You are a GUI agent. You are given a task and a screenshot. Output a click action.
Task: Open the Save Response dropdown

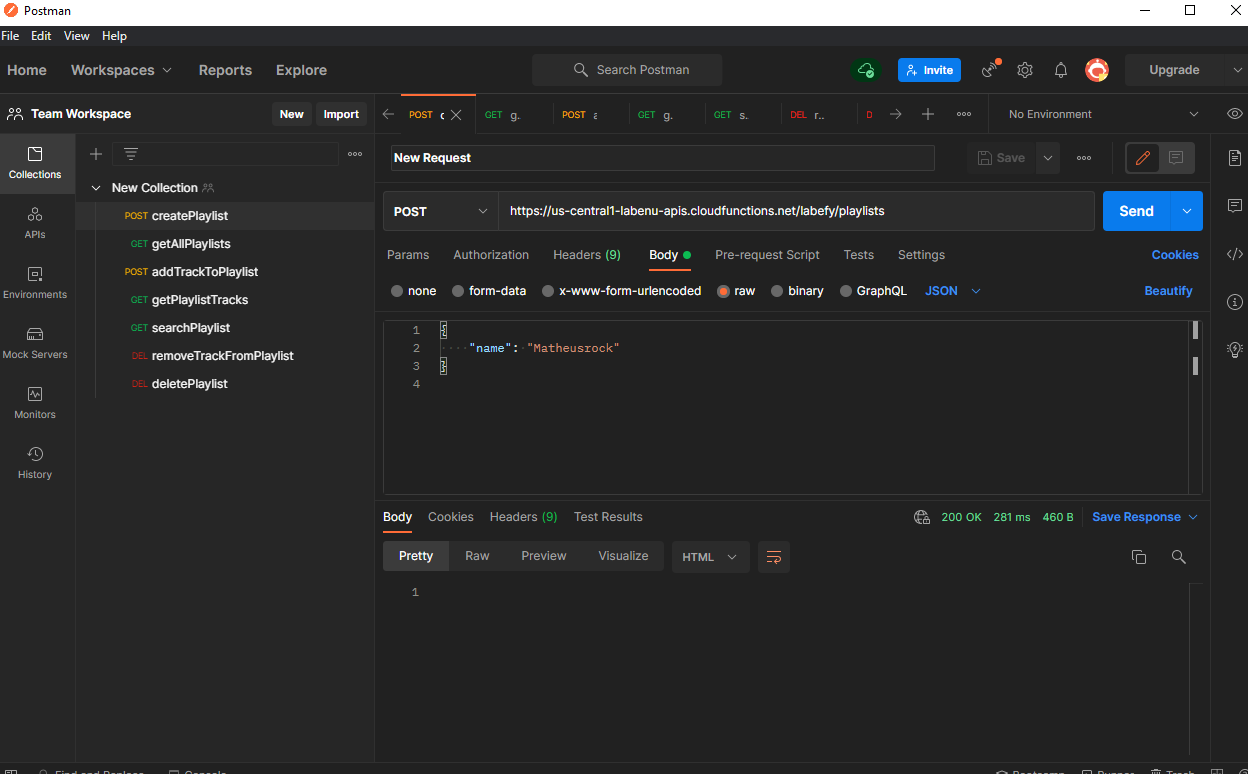pyautogui.click(x=1144, y=517)
